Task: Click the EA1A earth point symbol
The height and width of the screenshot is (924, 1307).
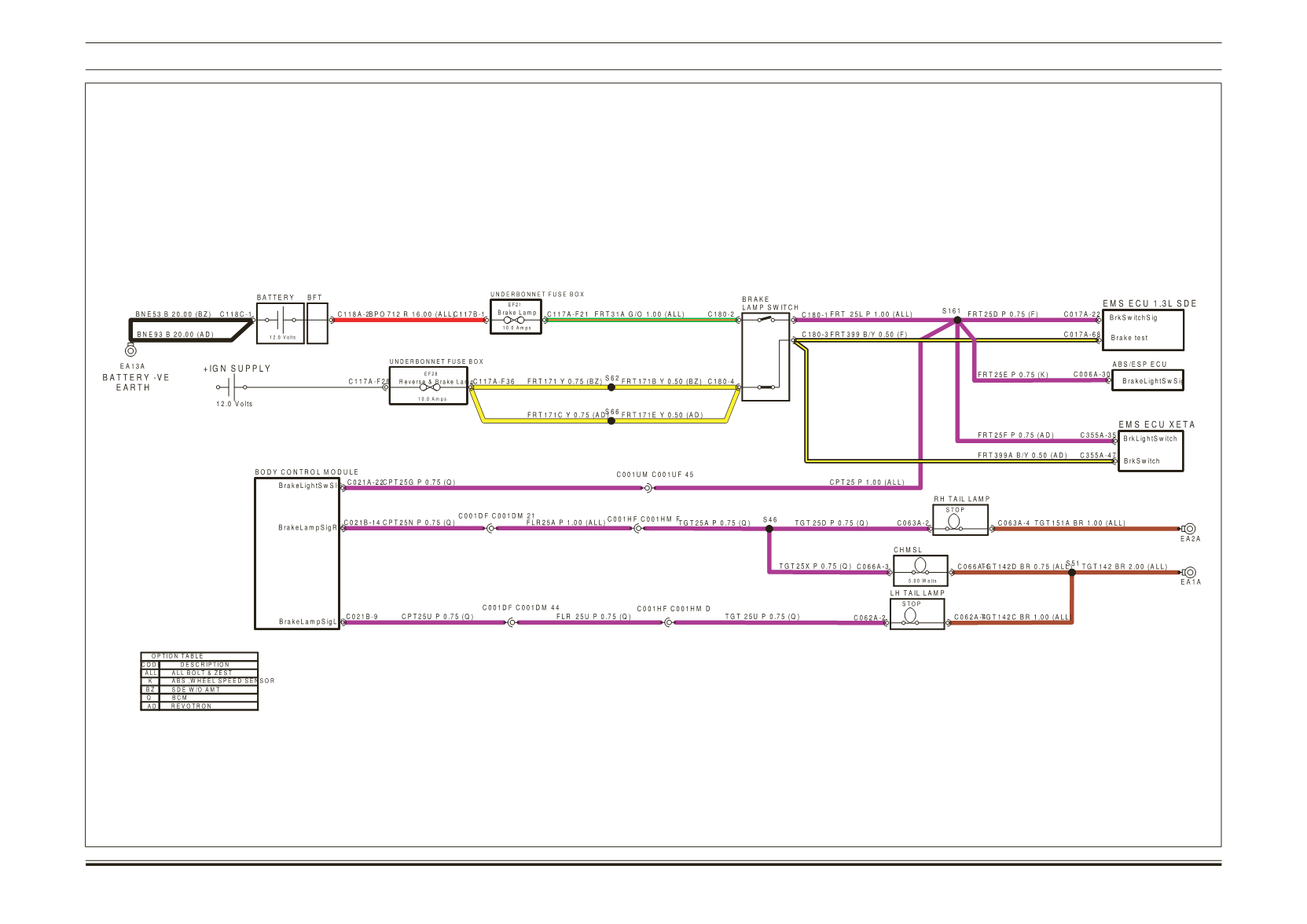Action: (x=1190, y=572)
